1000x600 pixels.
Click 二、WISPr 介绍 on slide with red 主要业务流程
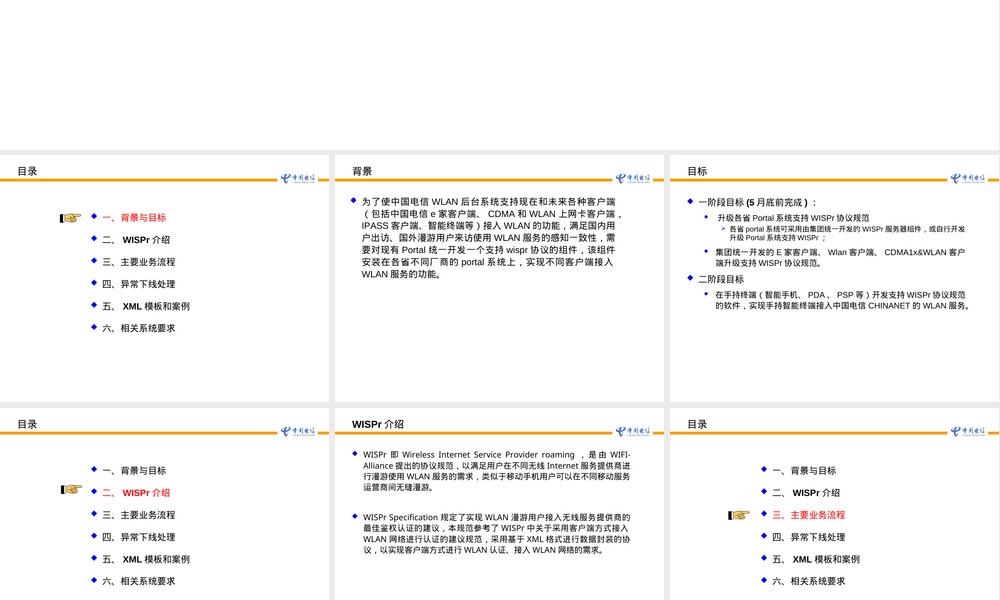805,493
